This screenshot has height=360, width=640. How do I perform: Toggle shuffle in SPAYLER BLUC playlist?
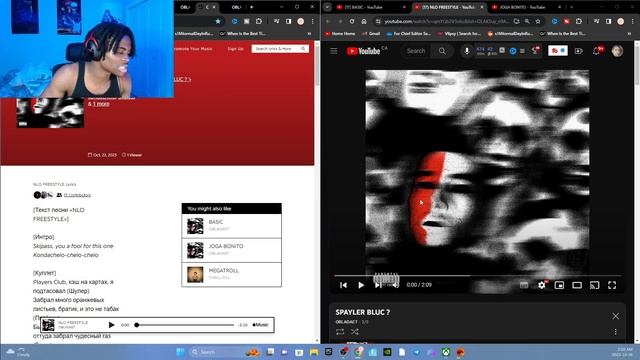click(x=354, y=332)
